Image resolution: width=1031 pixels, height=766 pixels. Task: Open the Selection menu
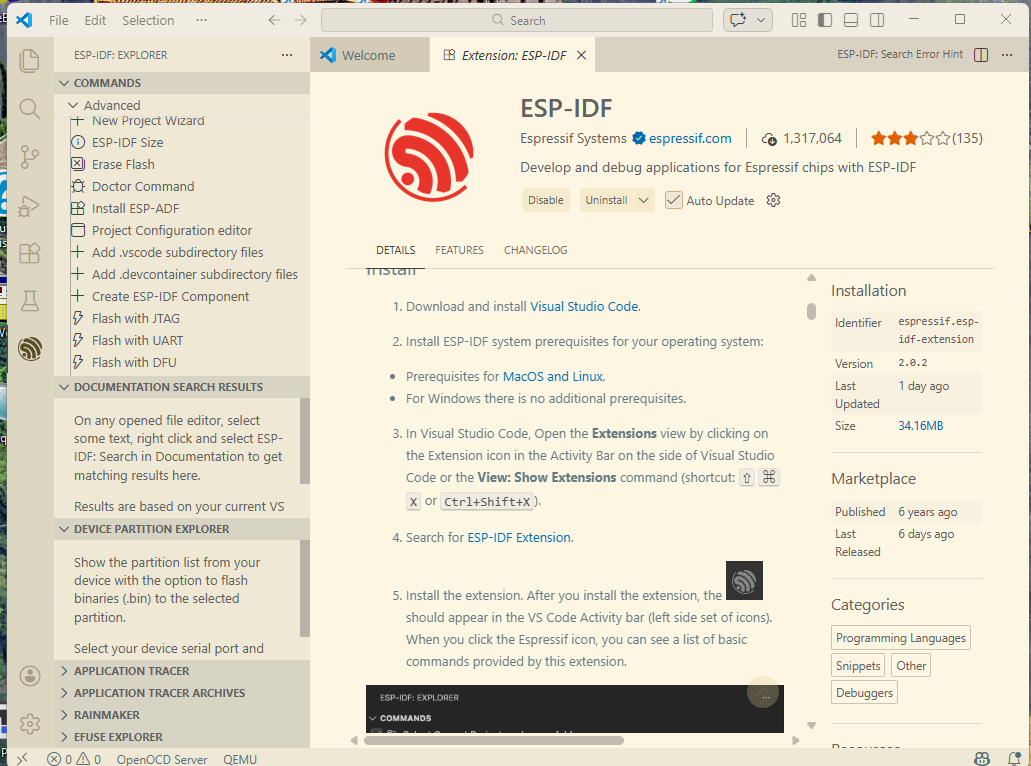point(148,20)
